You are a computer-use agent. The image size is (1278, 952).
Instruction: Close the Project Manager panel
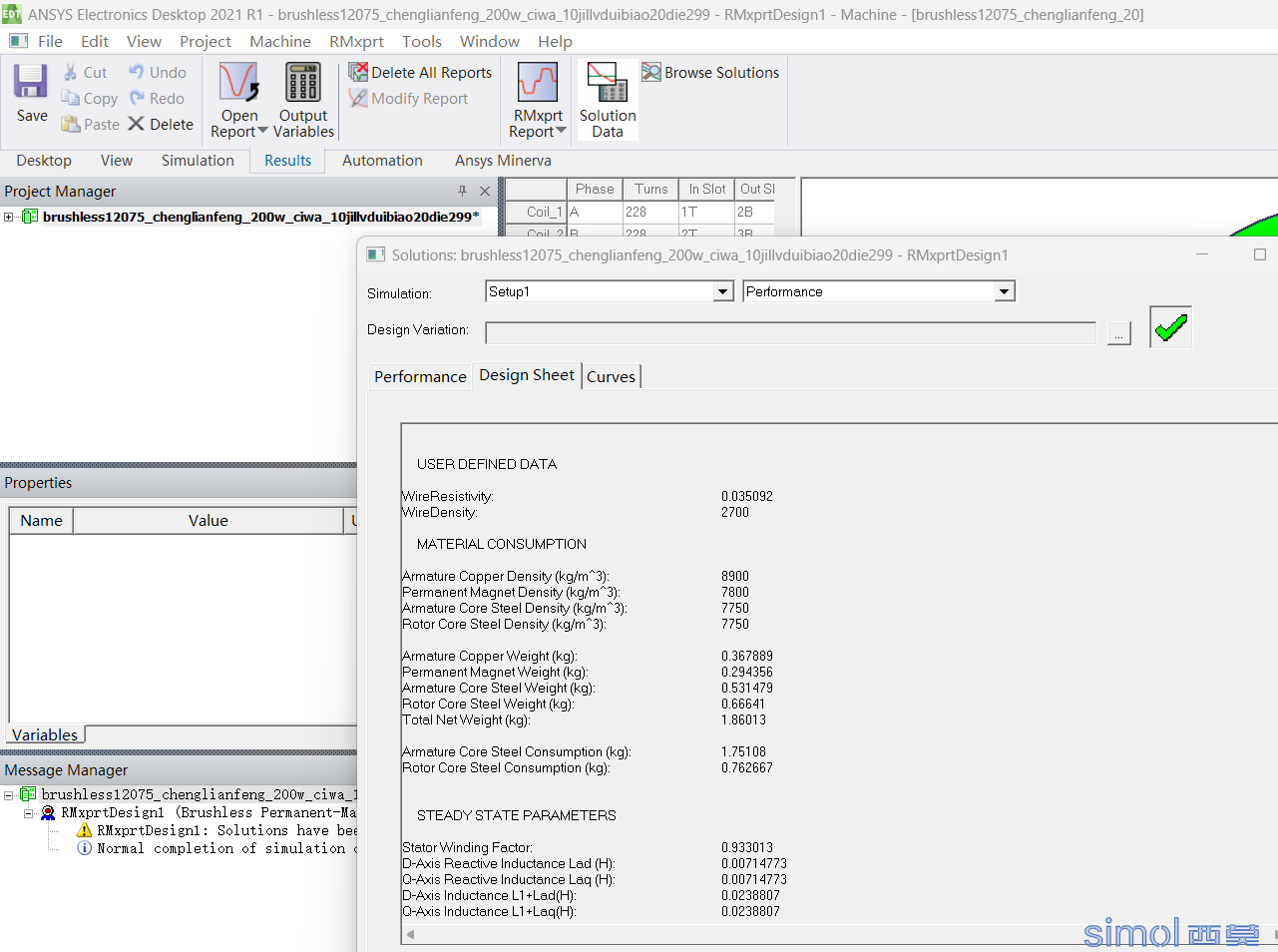click(x=485, y=191)
